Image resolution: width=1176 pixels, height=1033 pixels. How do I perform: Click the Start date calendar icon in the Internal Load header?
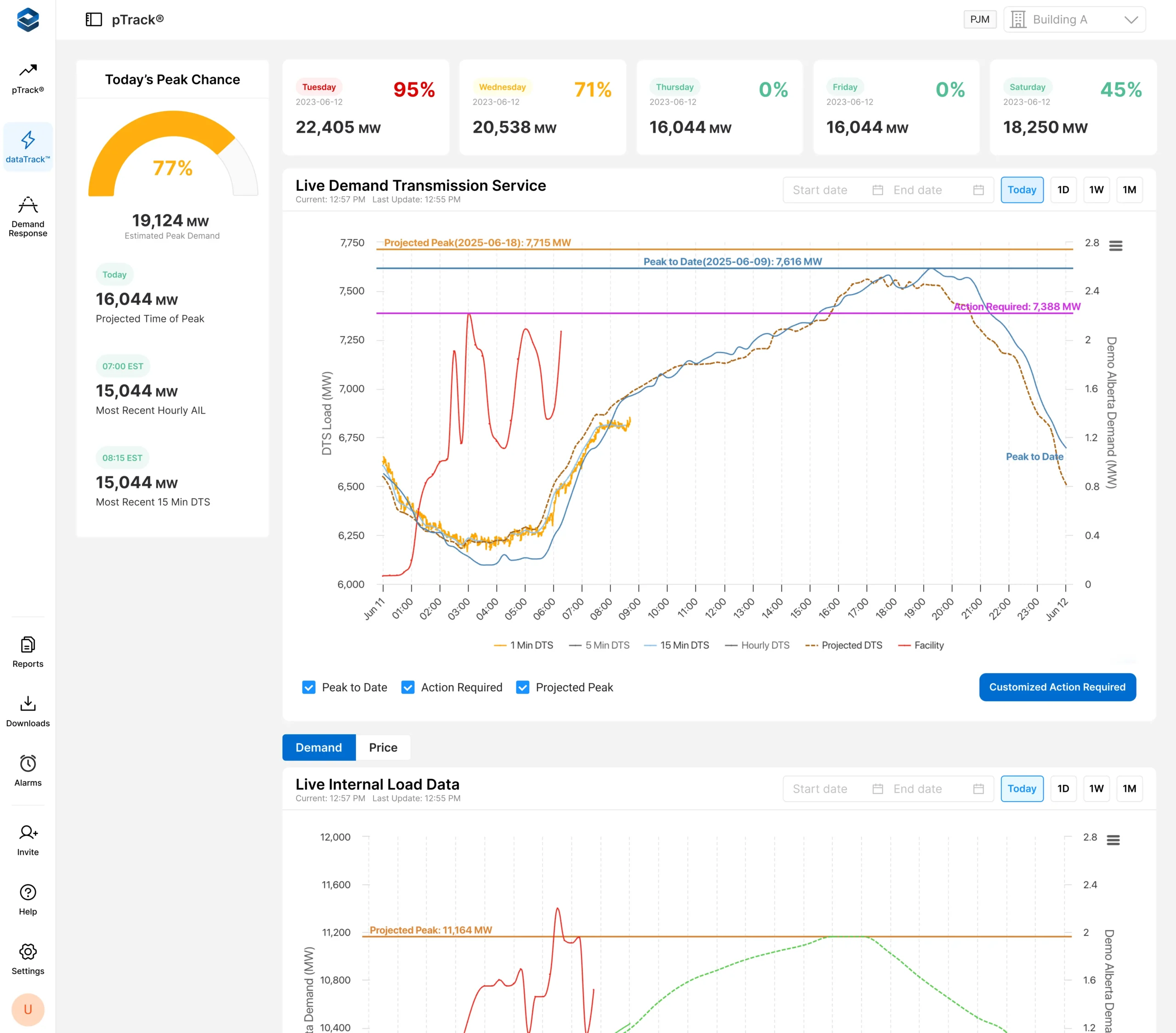(x=877, y=789)
